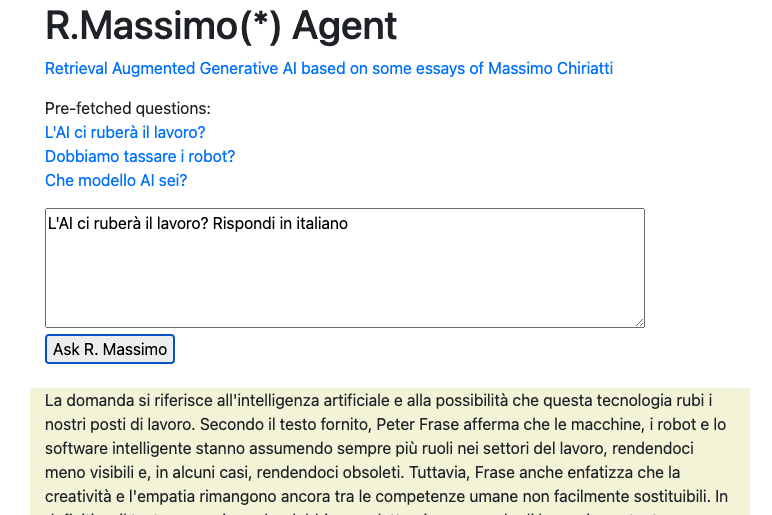The image size is (772, 515).
Task: Click the R.Massimo(*) Agent page heading
Action: click(x=221, y=26)
